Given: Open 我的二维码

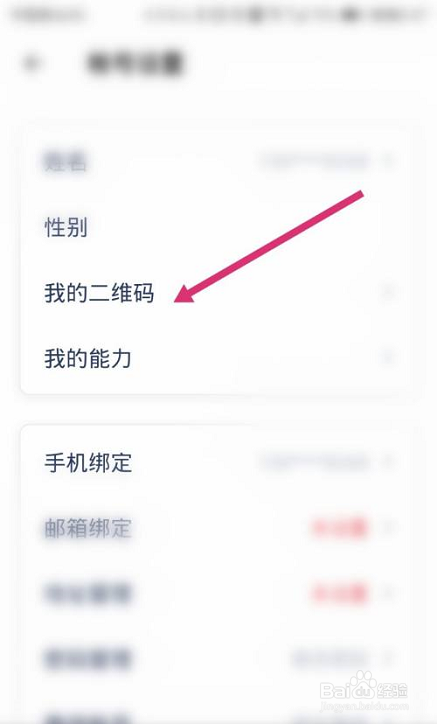Looking at the screenshot, I should [218, 293].
